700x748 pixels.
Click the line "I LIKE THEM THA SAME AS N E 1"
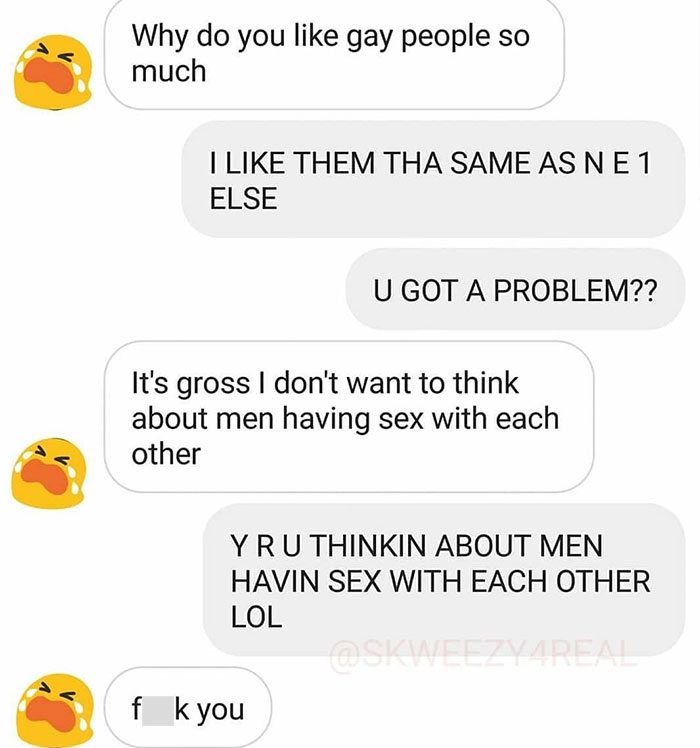(x=430, y=163)
